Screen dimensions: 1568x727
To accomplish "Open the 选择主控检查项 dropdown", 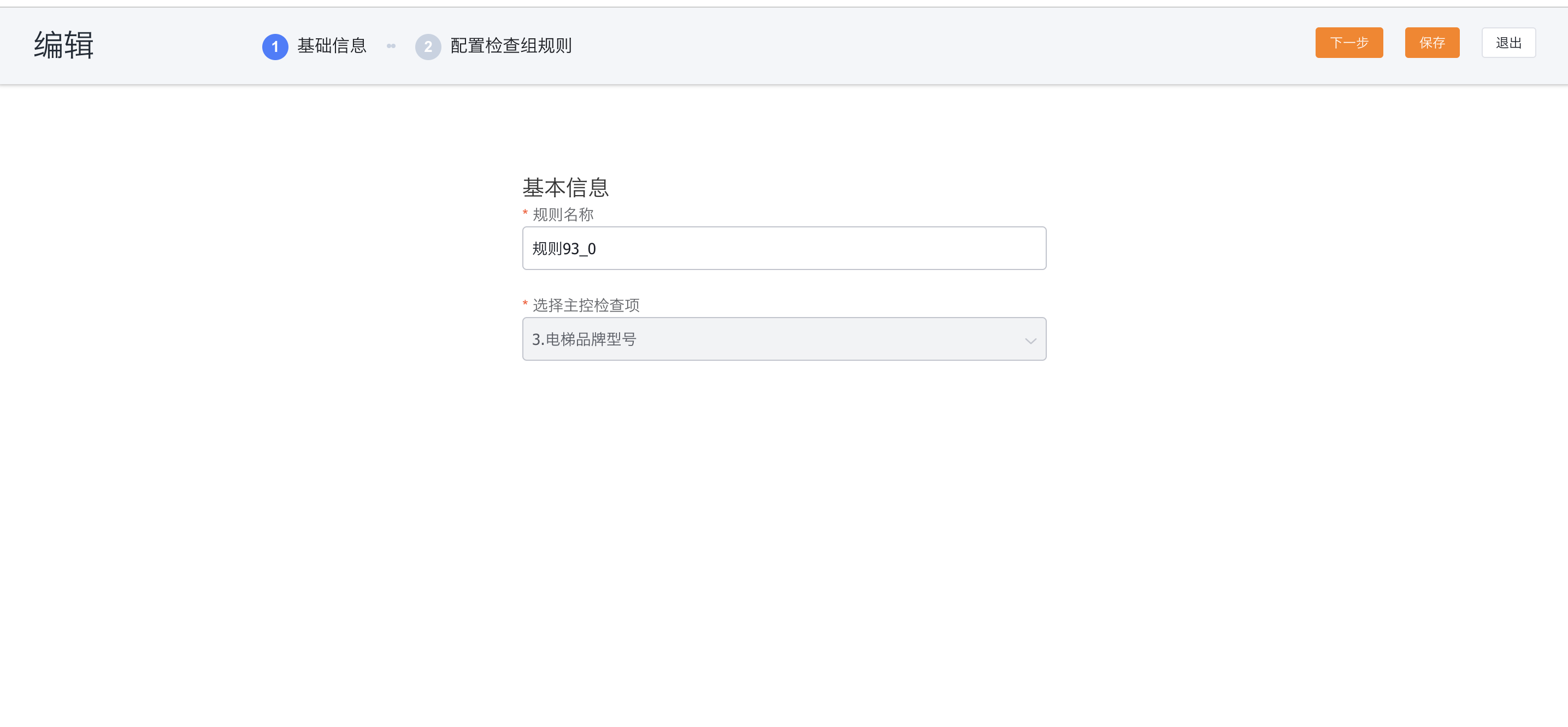I will coord(784,339).
